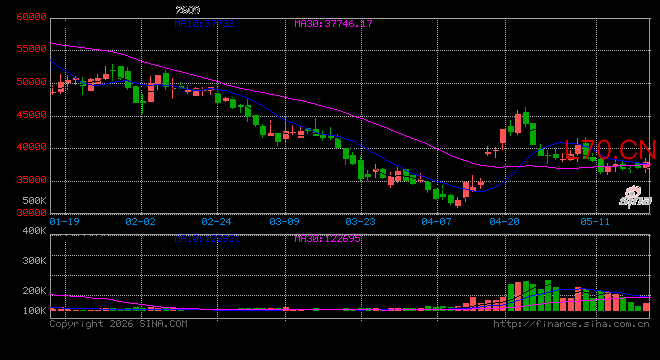Select the 60000 price axis label
Viewport: 660px width, 360px height.
(x=31, y=17)
